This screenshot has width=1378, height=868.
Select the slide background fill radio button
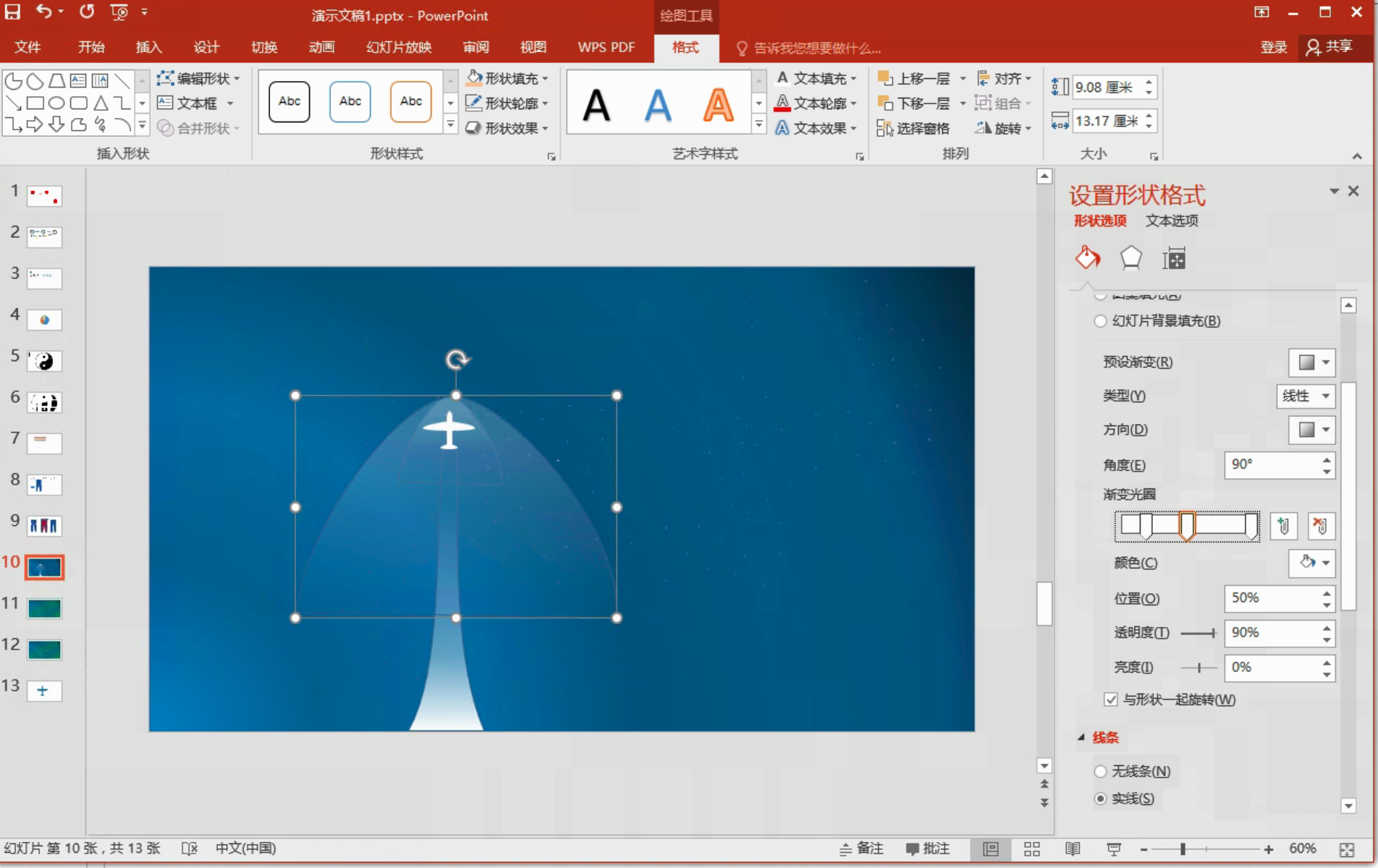click(x=1100, y=321)
